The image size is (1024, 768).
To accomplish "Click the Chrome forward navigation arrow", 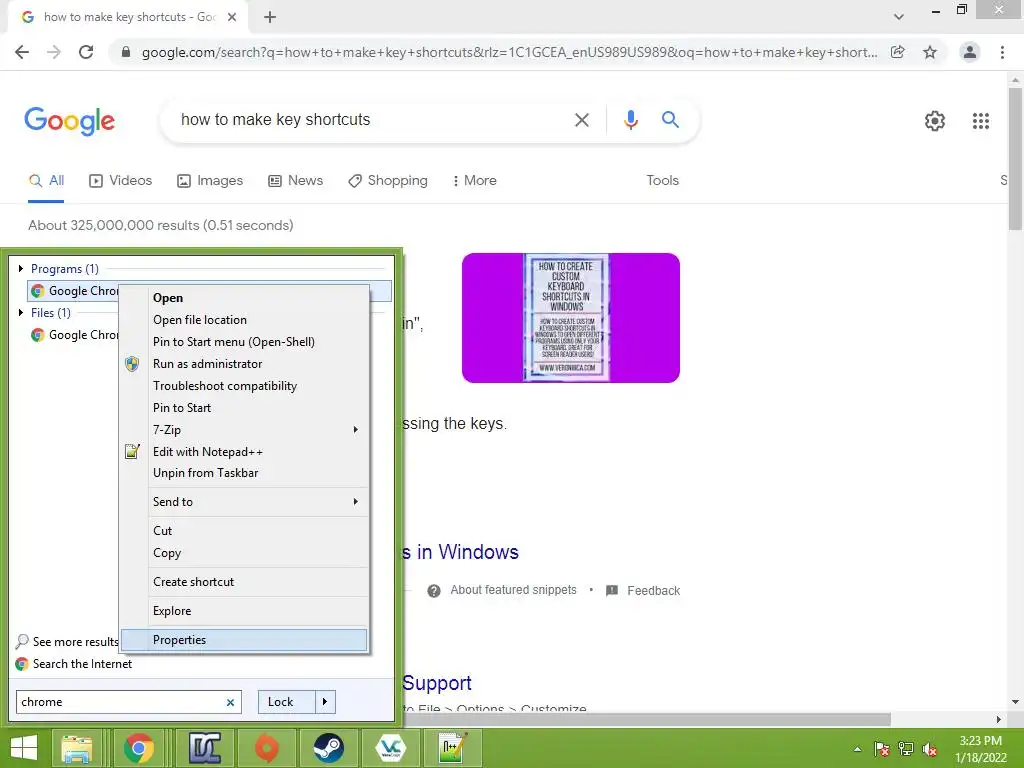I will (54, 52).
